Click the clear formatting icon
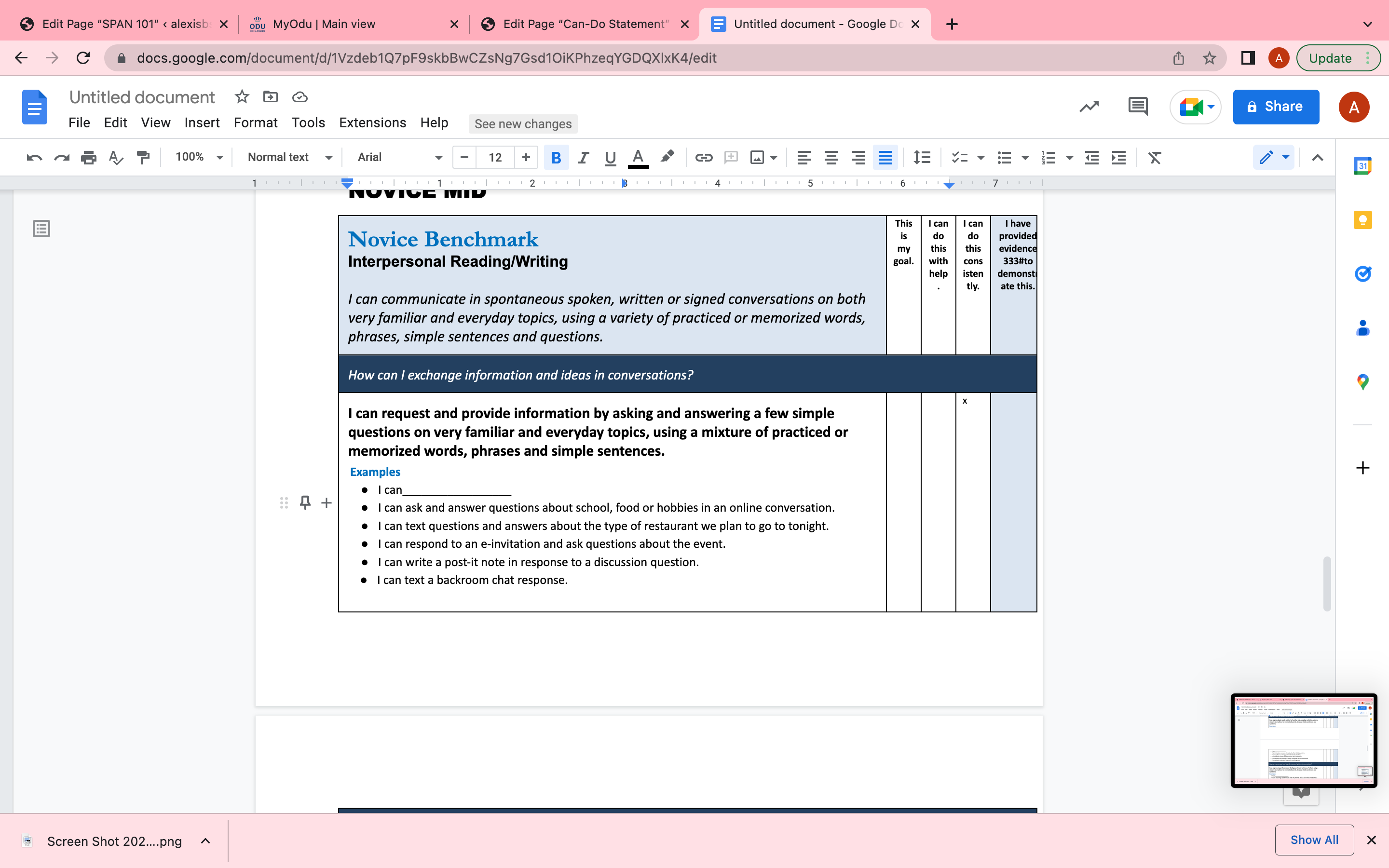 [1154, 157]
